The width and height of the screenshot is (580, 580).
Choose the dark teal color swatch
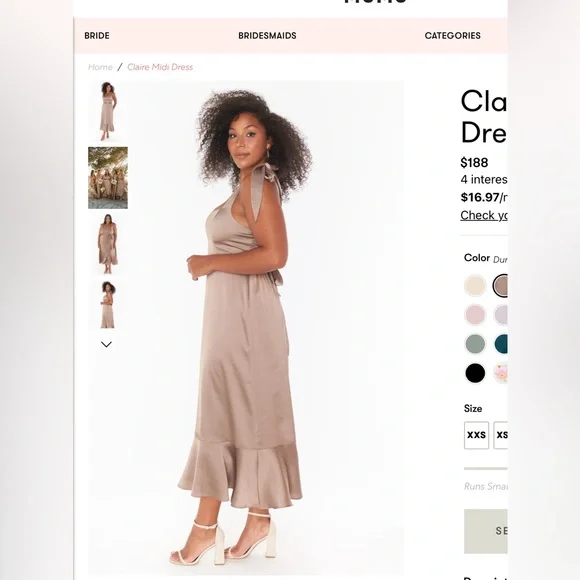(x=501, y=344)
